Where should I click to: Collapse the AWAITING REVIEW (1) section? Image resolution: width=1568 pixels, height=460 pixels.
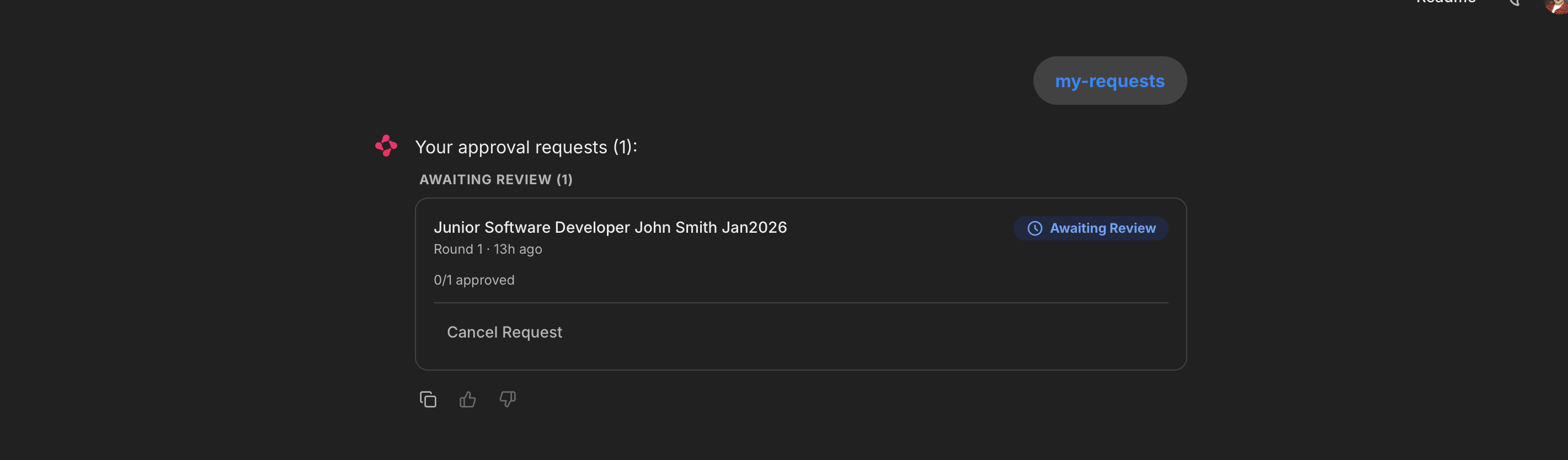tap(495, 179)
